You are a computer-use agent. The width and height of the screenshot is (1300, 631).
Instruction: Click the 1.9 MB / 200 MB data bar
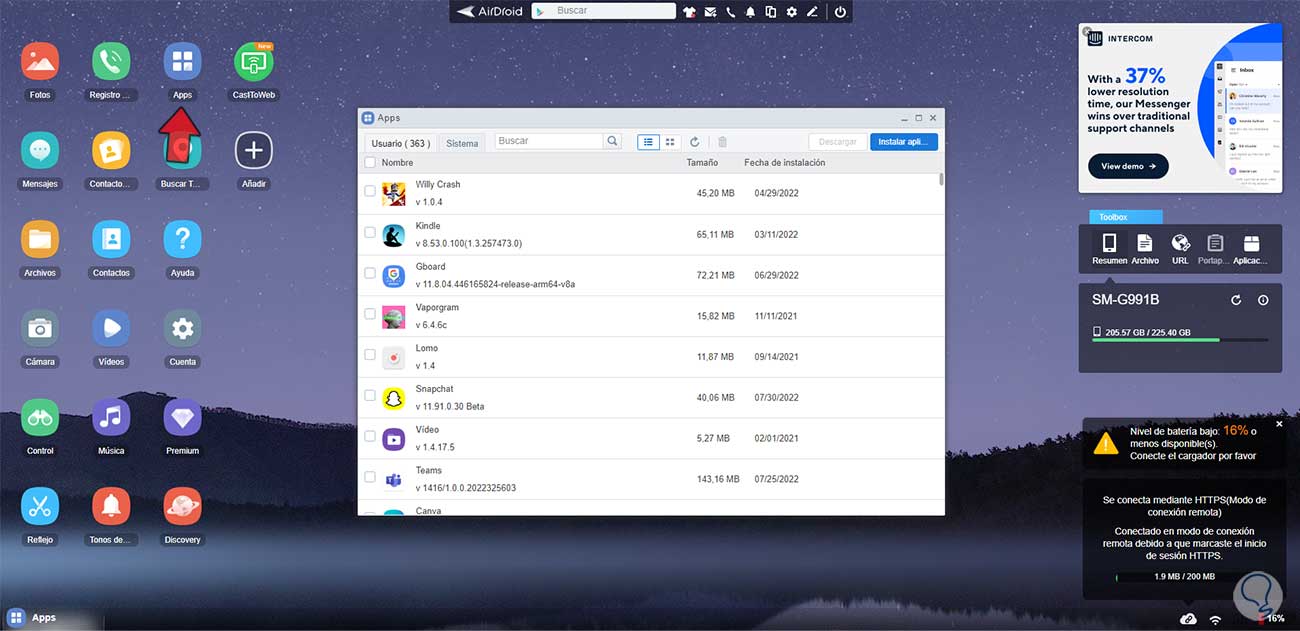pos(1185,577)
